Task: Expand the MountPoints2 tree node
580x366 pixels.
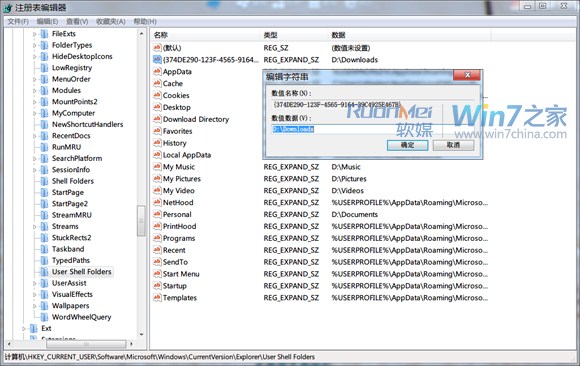Action: tap(34, 102)
